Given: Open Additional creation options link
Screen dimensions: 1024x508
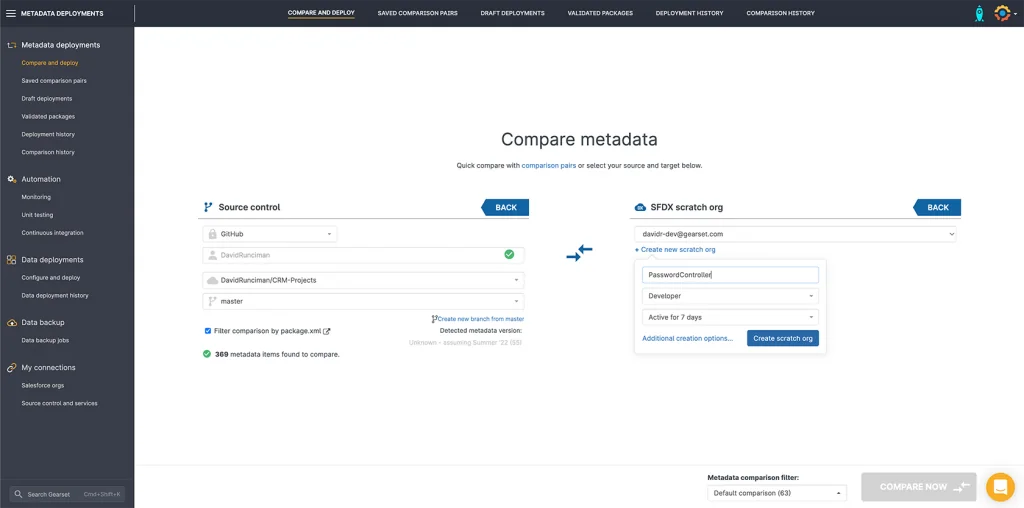Looking at the screenshot, I should (x=688, y=338).
